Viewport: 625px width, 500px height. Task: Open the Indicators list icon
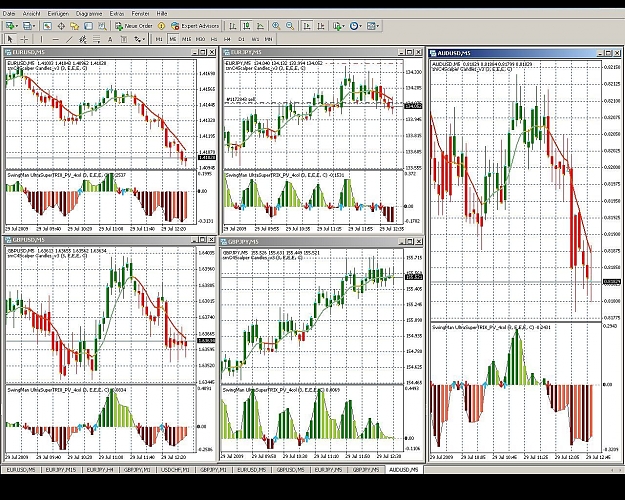pyautogui.click(x=337, y=26)
